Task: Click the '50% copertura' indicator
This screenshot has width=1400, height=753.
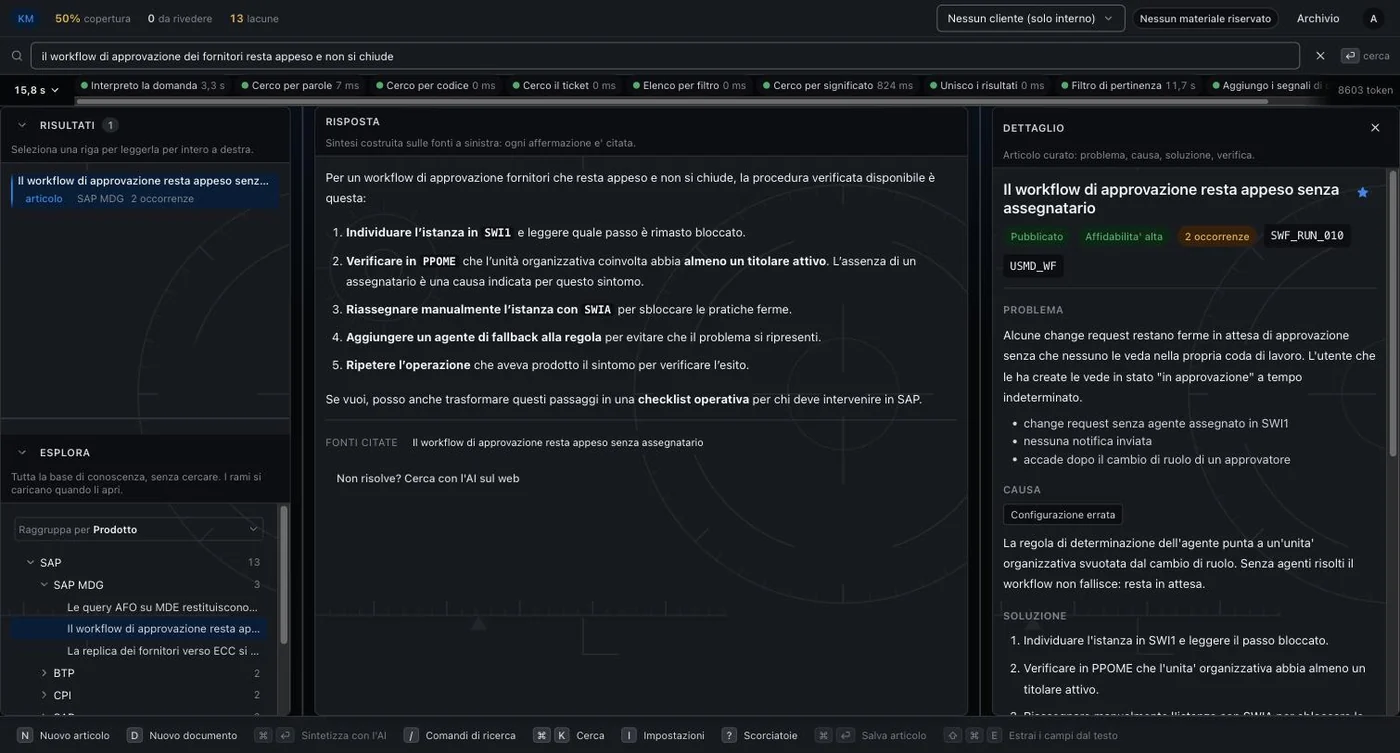Action: coord(93,18)
